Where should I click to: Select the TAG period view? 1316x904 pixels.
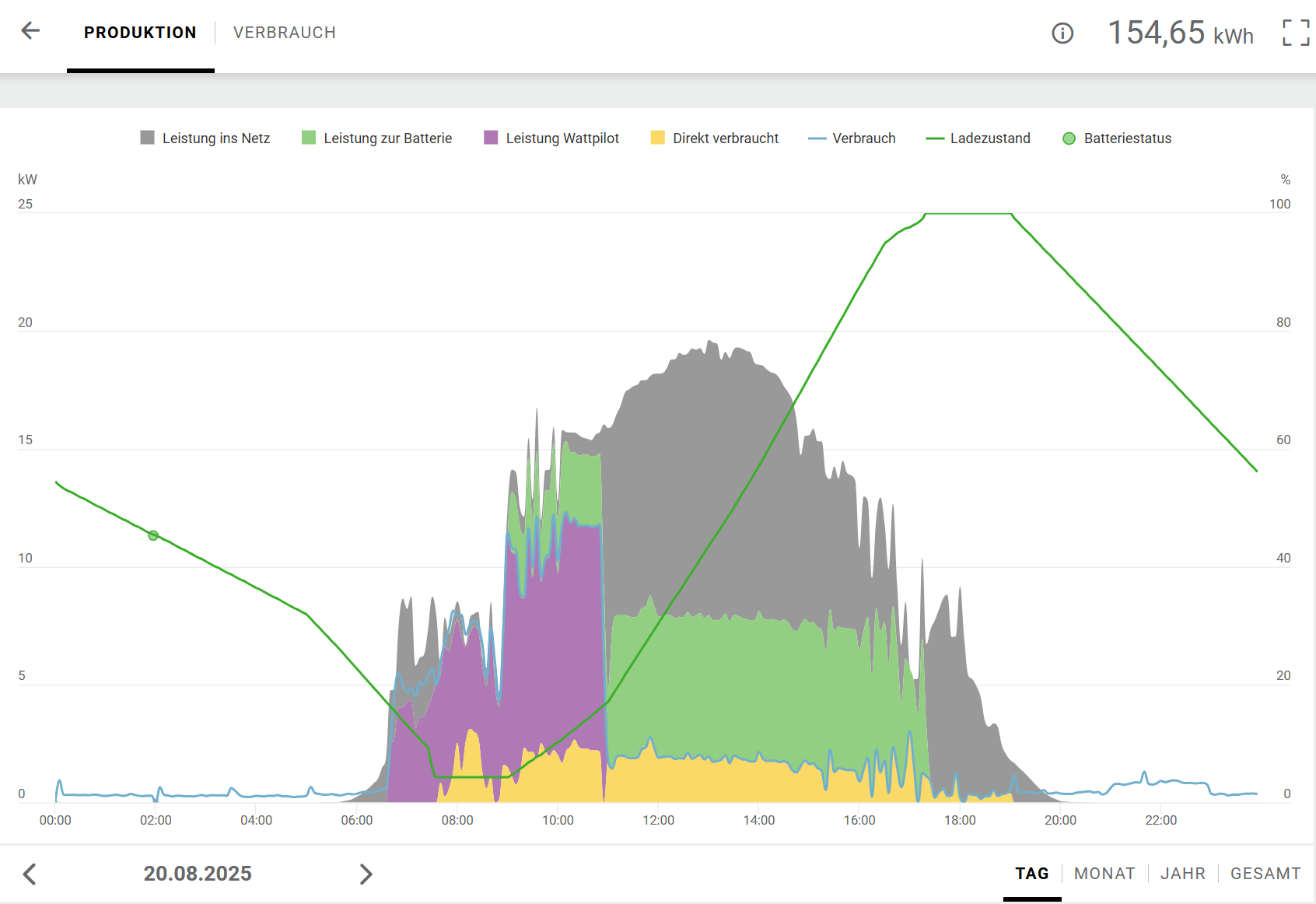[x=1032, y=874]
